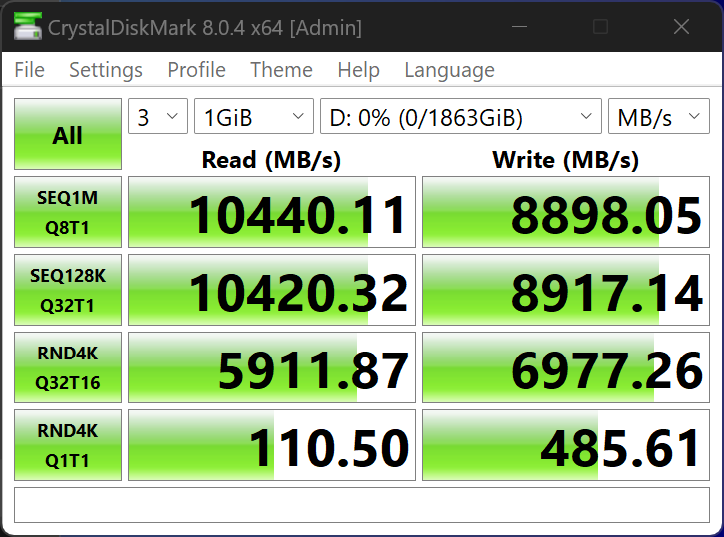Start the RND4K Q1T1 test
The image size is (724, 537).
(68, 445)
